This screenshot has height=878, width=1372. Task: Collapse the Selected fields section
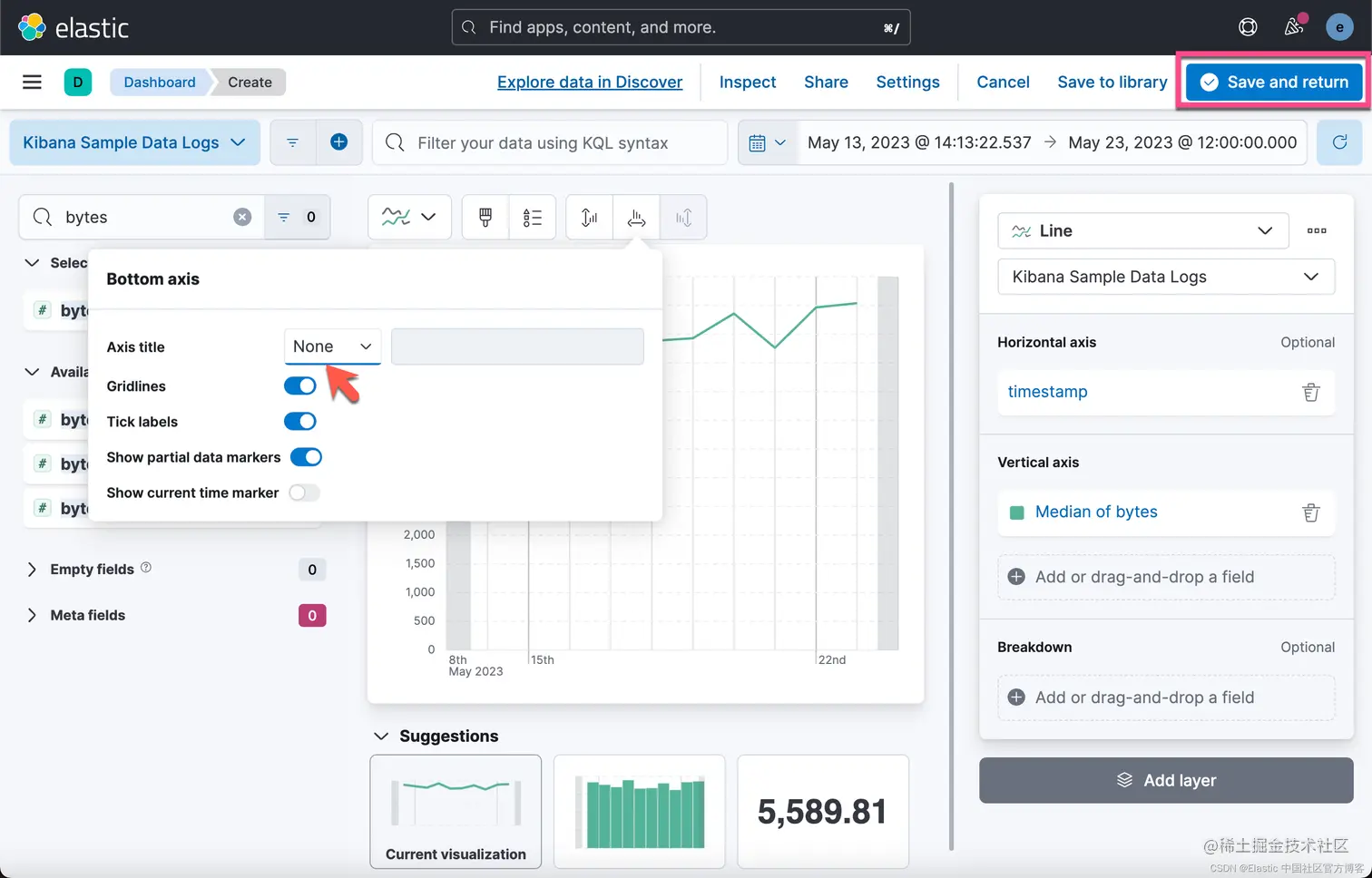[32, 262]
